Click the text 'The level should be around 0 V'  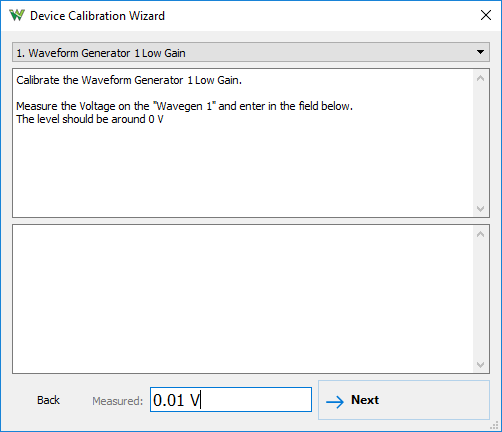click(x=90, y=119)
